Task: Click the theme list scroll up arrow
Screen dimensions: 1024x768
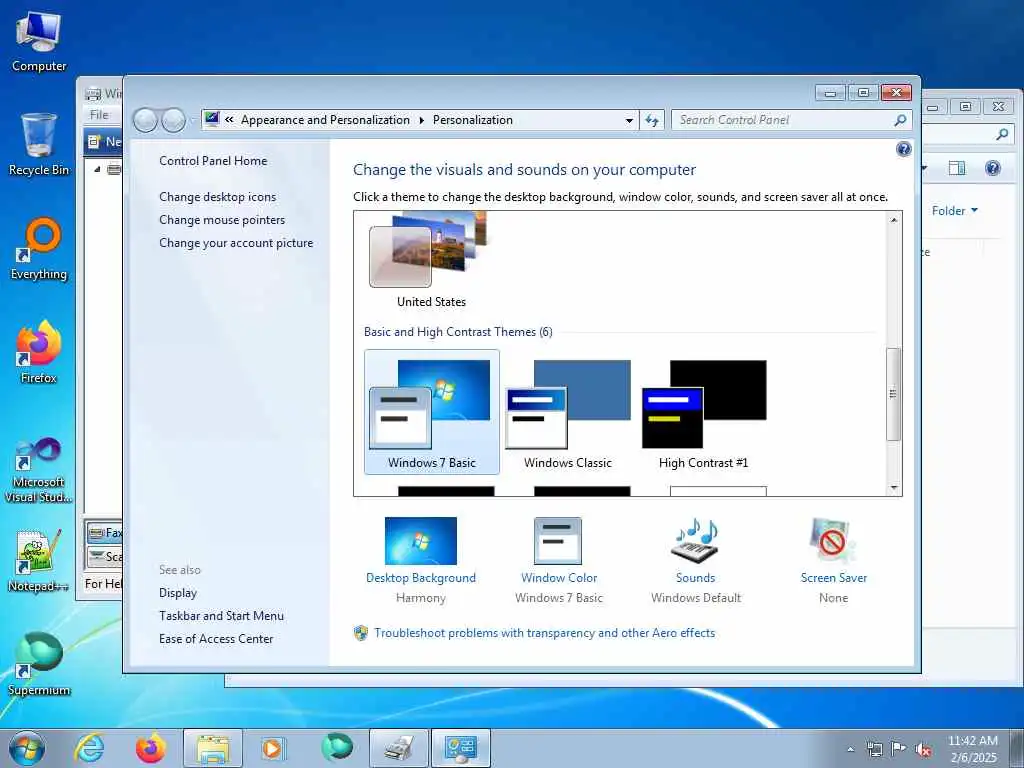Action: click(893, 220)
